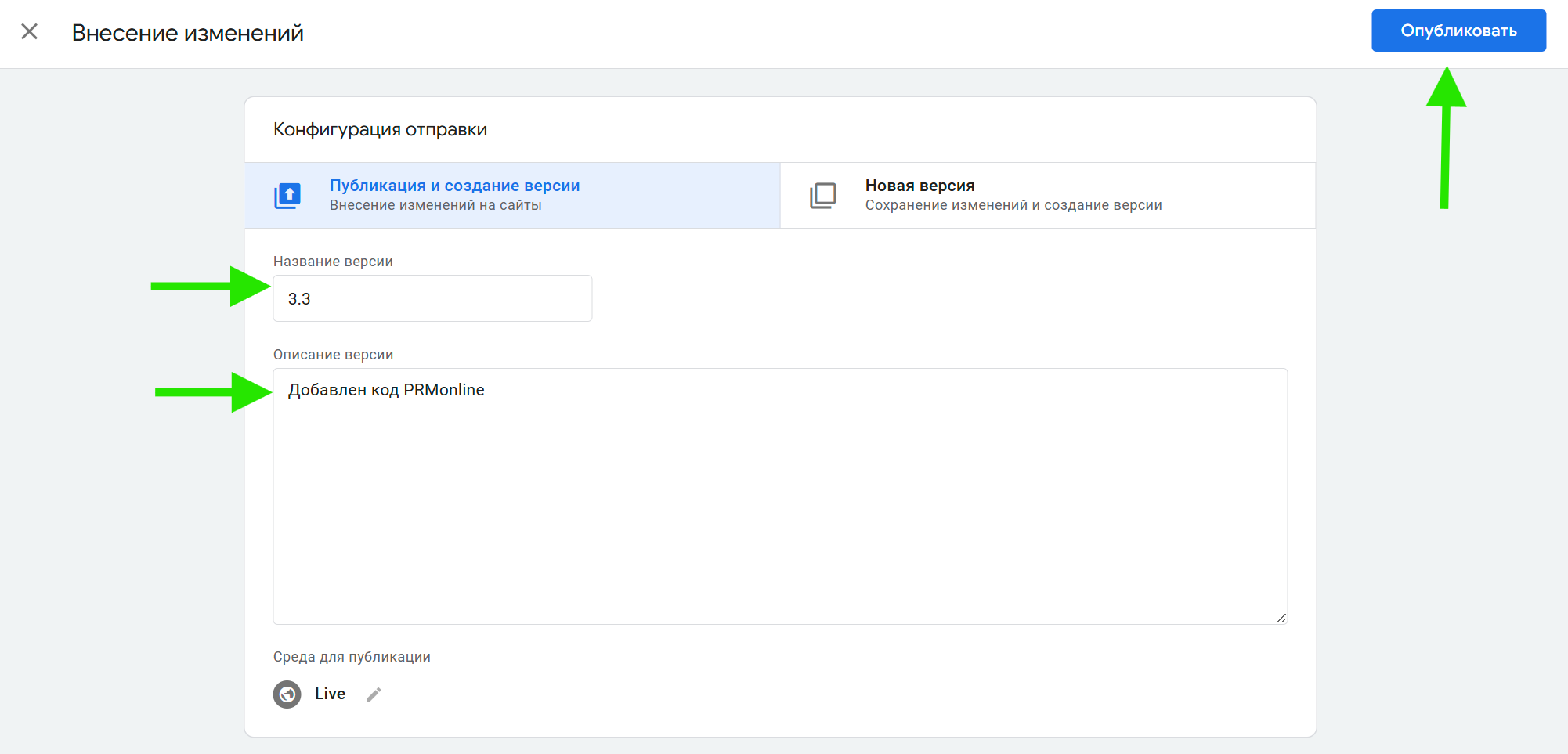Click the description textarea resize handle

click(1281, 618)
